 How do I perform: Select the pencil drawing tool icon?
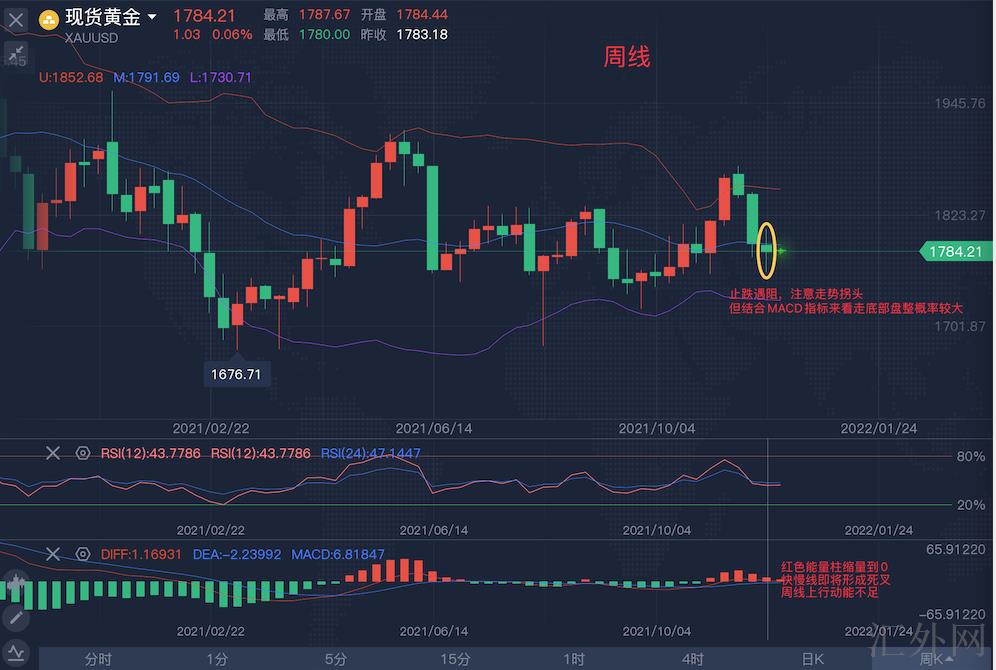(x=17, y=616)
